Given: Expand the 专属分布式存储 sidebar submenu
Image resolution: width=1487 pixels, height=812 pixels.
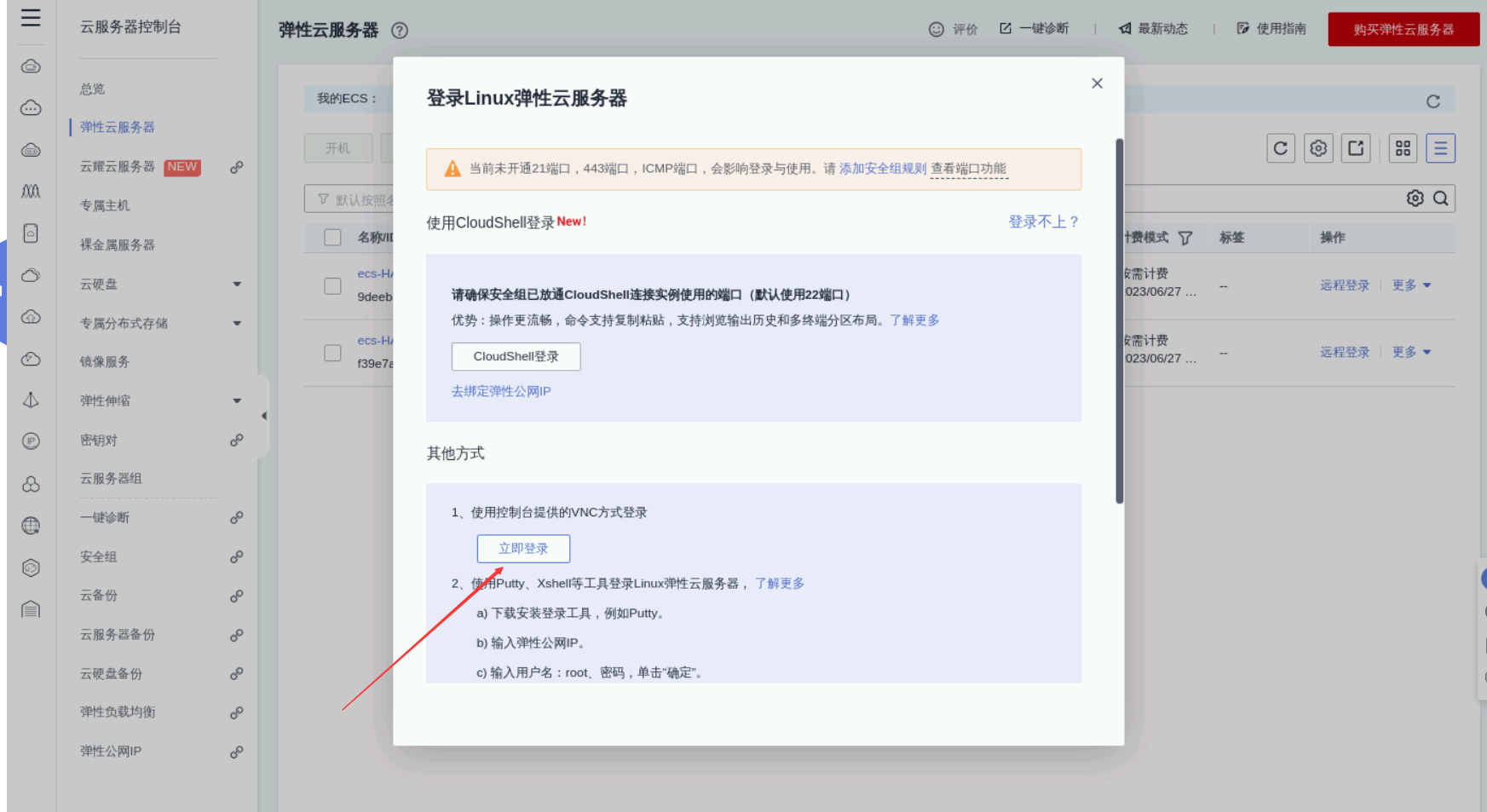Looking at the screenshot, I should [x=237, y=324].
